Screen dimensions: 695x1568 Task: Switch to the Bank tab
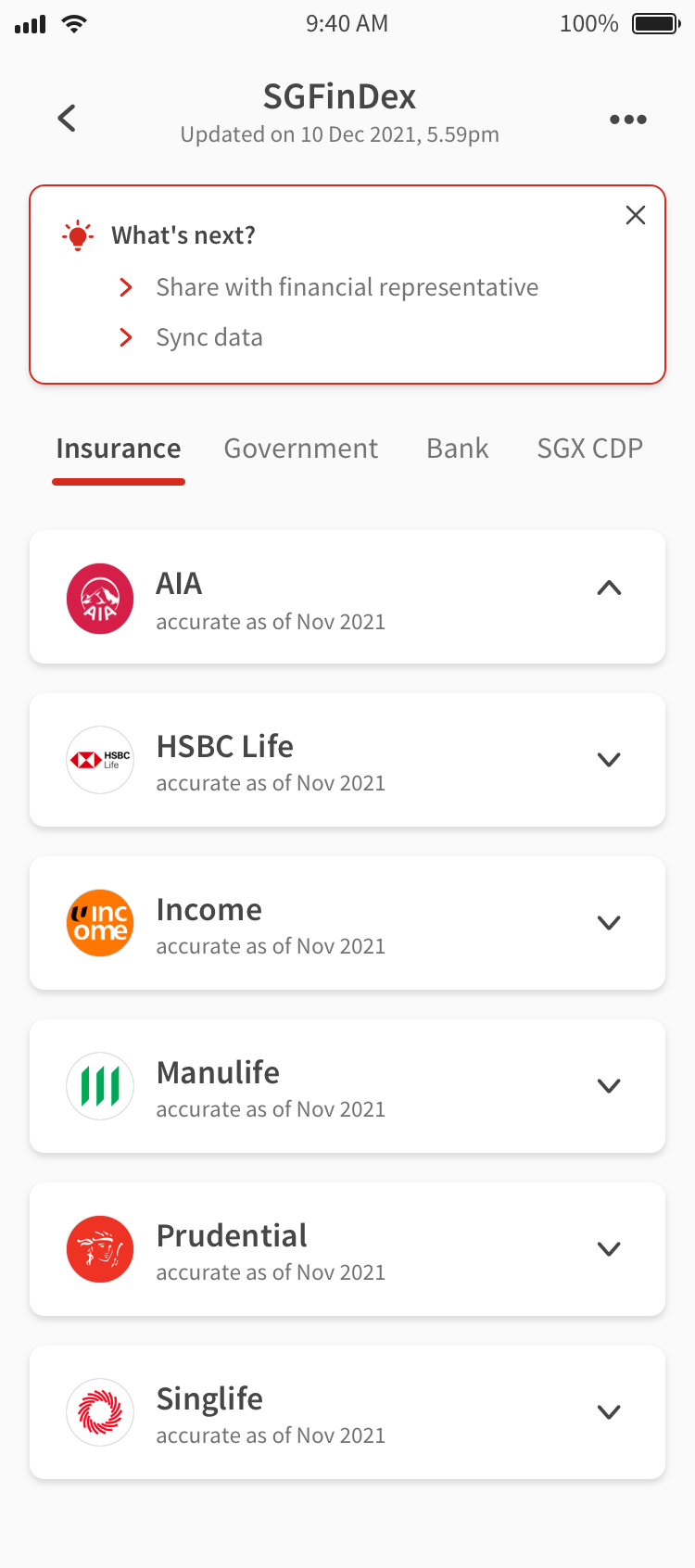(x=457, y=449)
